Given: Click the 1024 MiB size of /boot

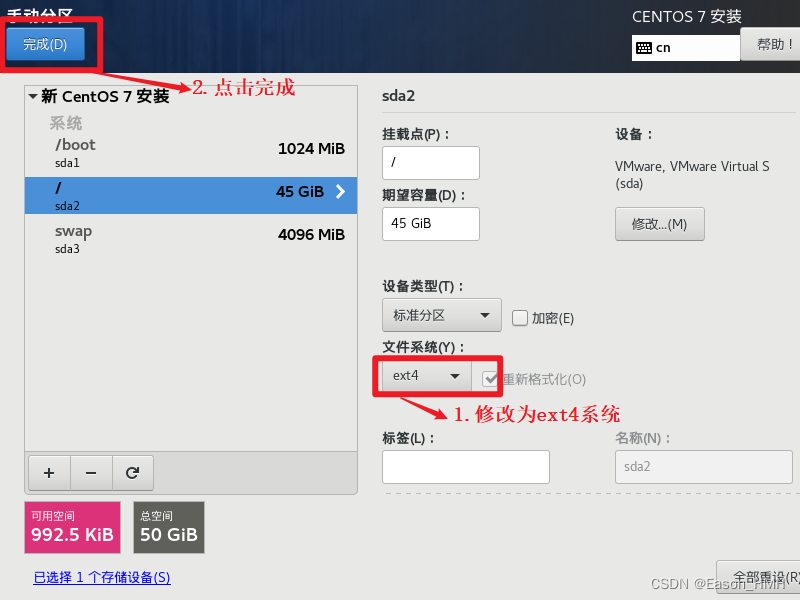Looking at the screenshot, I should coord(311,148).
